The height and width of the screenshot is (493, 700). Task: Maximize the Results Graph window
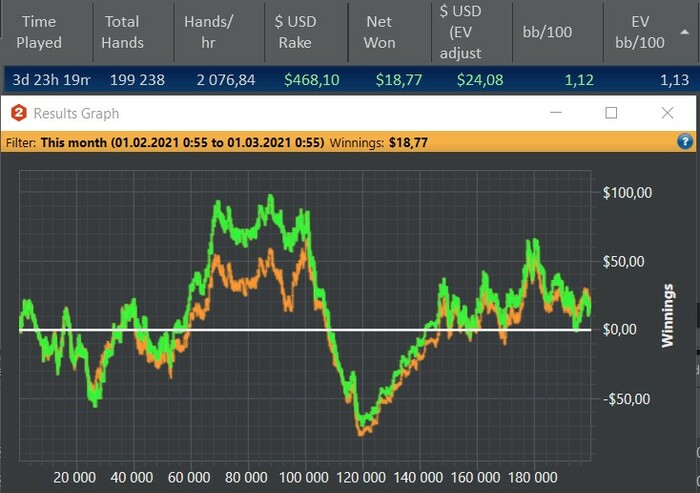611,113
